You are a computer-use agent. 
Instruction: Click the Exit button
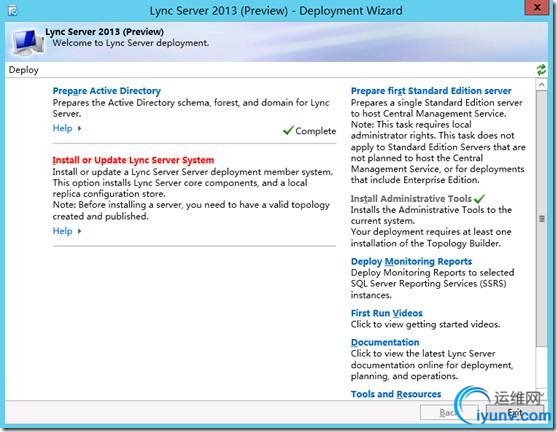pos(515,412)
